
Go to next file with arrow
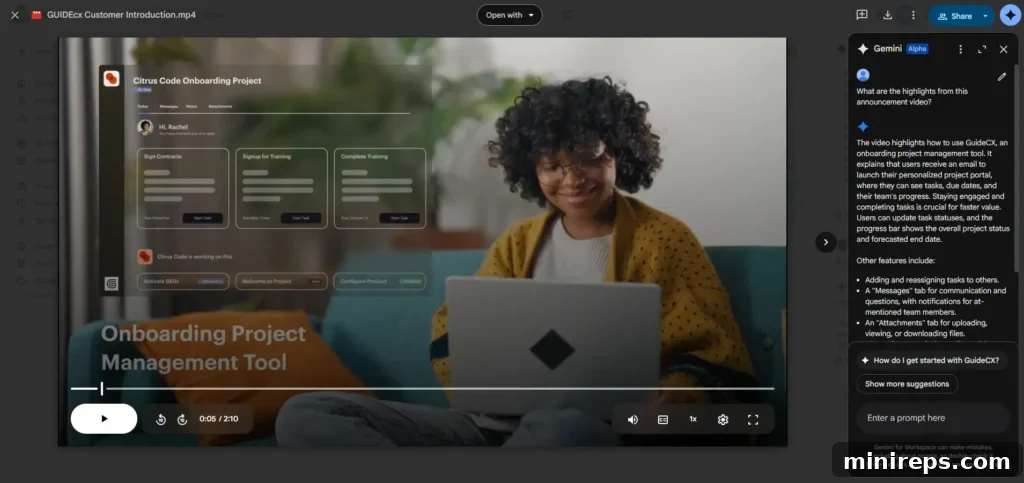[x=825, y=242]
